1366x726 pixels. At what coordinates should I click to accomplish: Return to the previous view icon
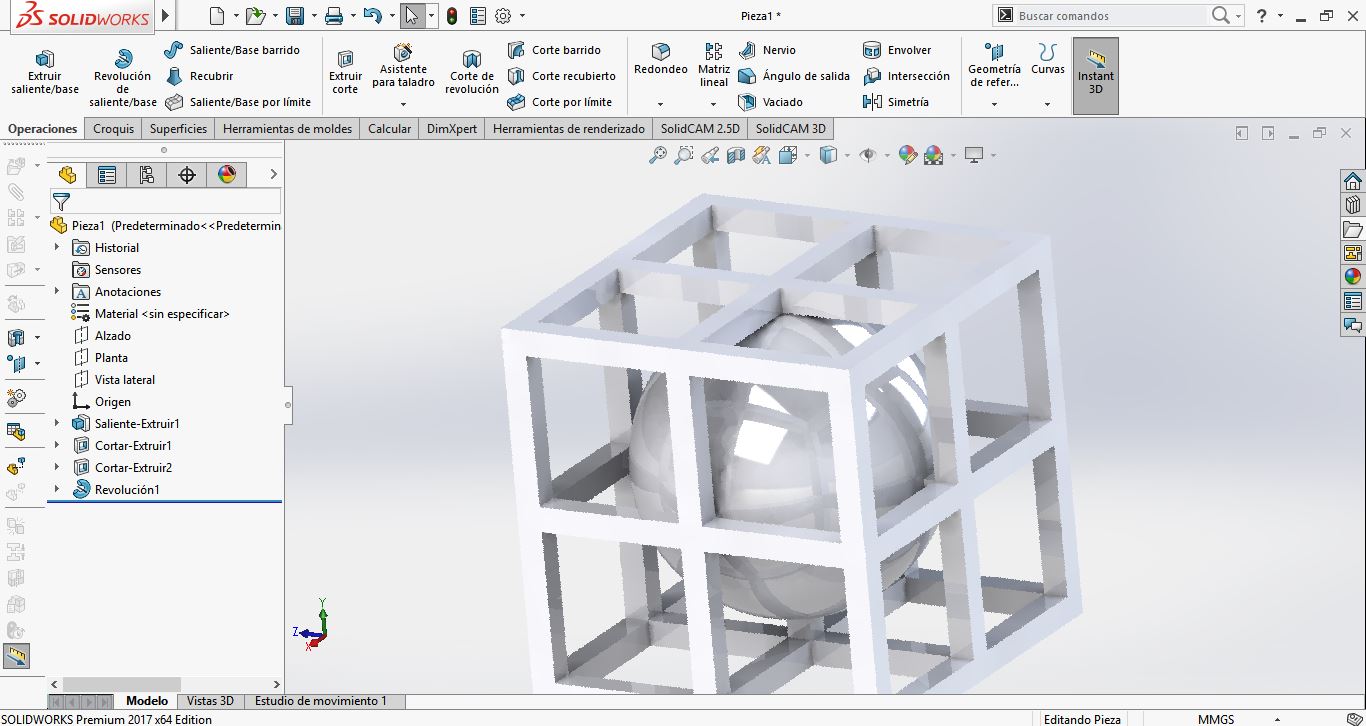coord(710,155)
